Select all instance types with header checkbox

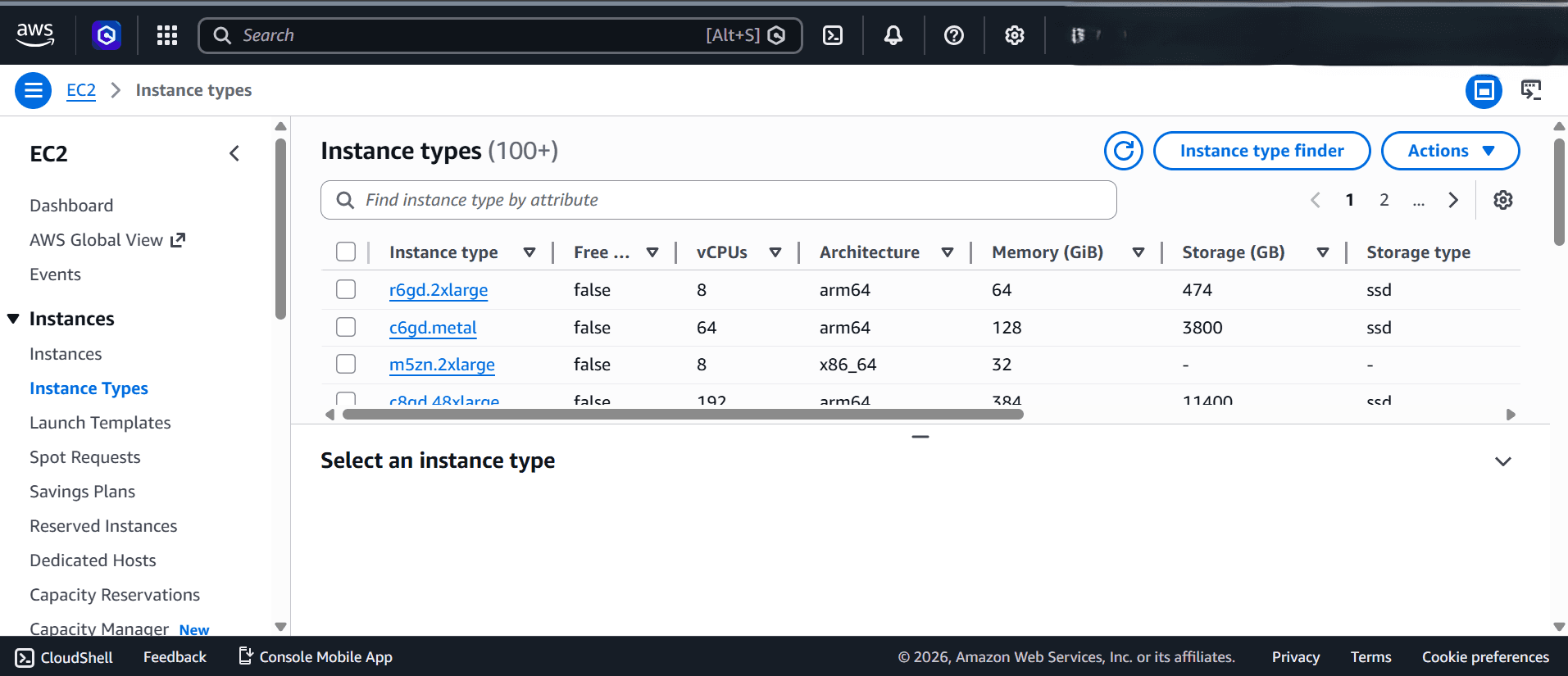click(x=346, y=252)
